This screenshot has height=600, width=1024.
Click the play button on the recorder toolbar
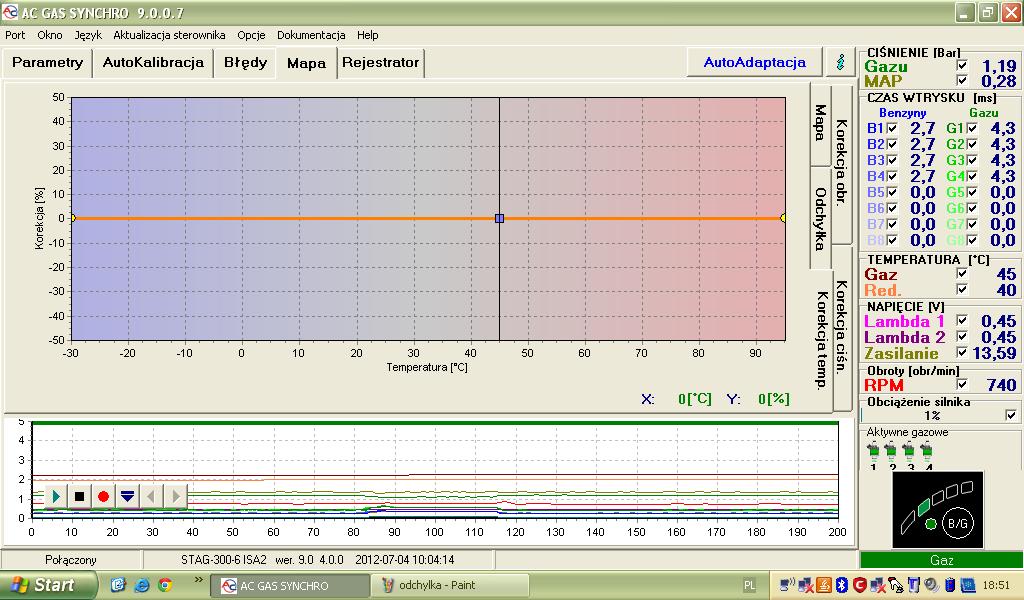[55, 496]
